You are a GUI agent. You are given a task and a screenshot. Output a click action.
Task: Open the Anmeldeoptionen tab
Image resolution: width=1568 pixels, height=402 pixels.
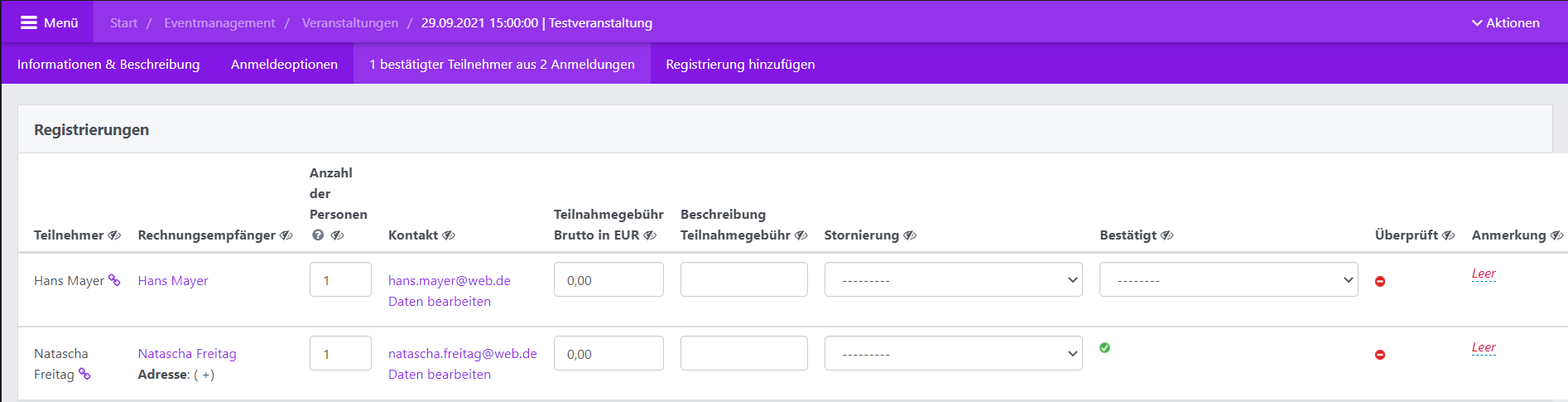click(284, 64)
